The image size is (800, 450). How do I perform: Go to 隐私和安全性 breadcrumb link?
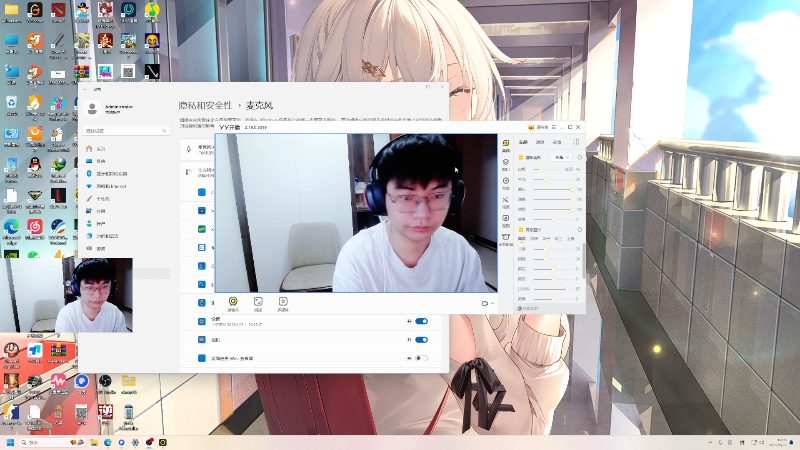(205, 106)
